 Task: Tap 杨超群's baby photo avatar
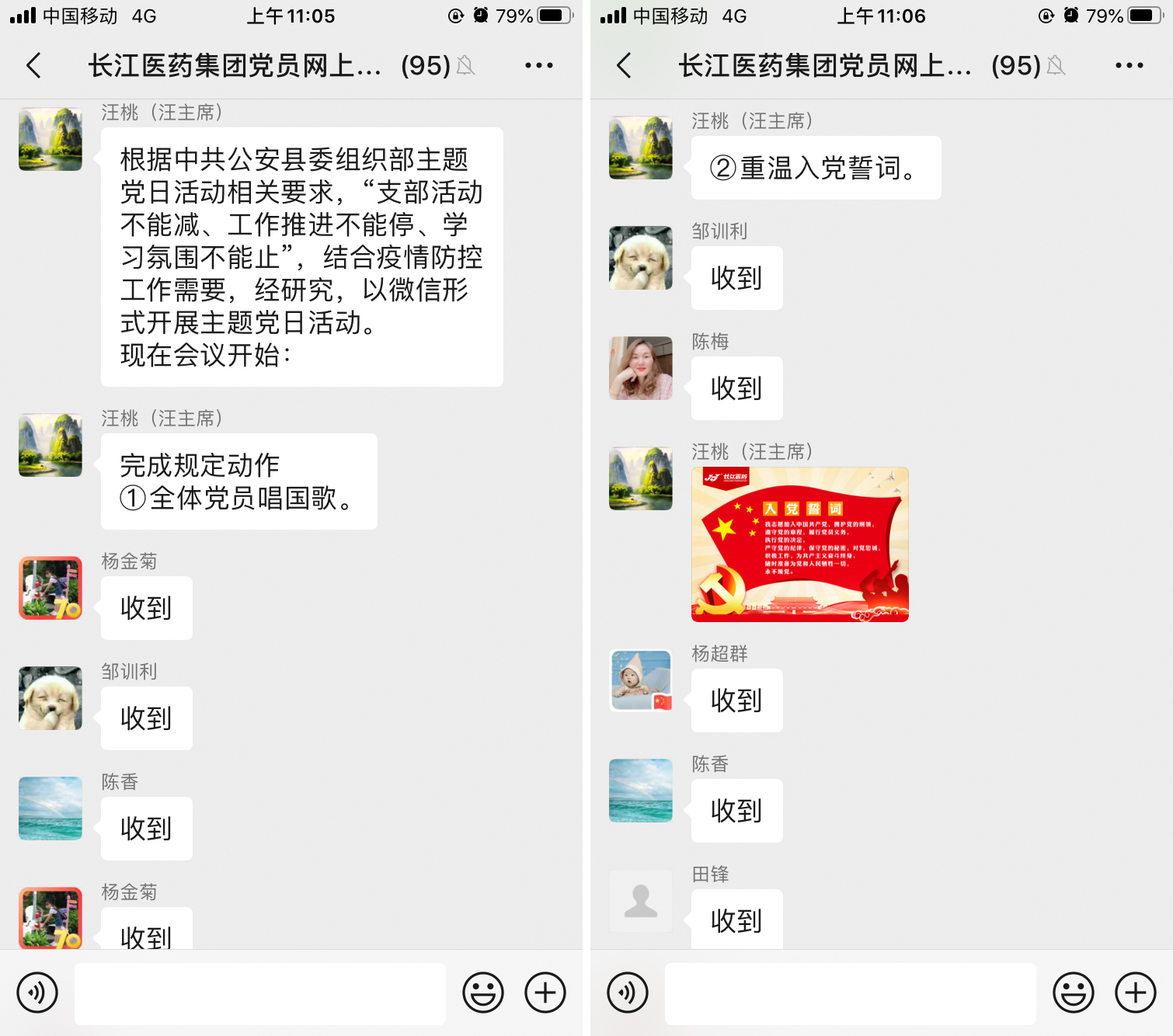click(x=641, y=680)
